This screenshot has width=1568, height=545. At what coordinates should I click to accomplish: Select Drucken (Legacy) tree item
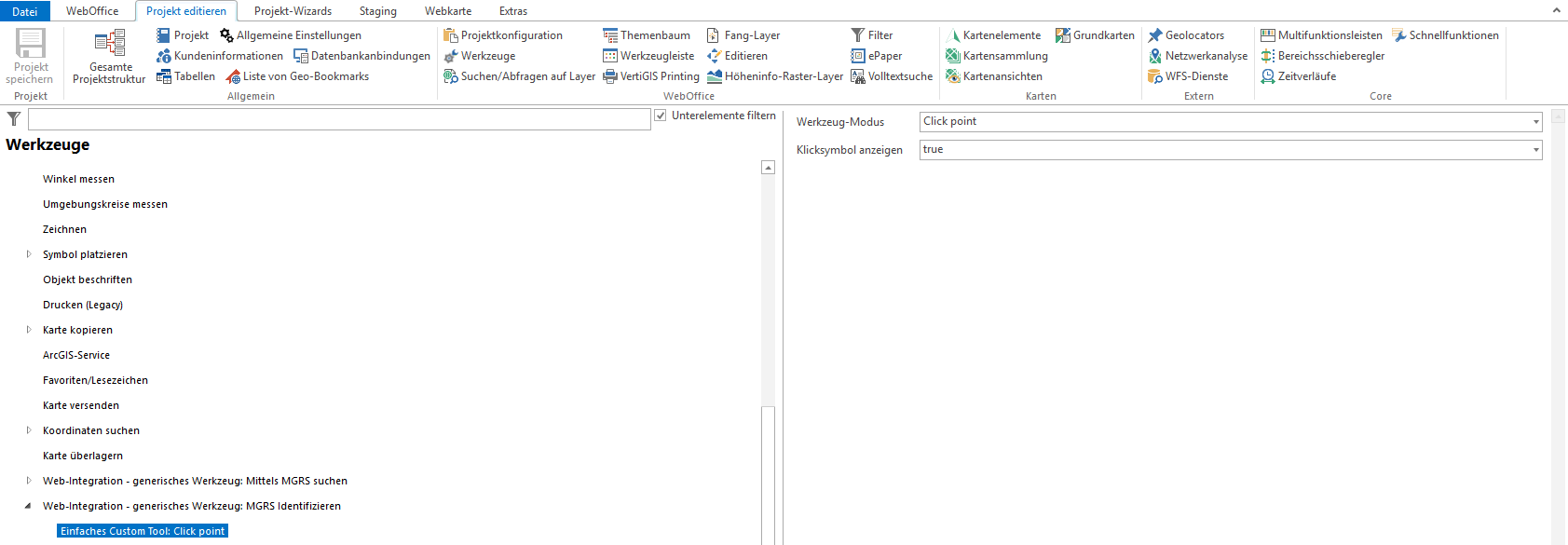pyautogui.click(x=83, y=305)
